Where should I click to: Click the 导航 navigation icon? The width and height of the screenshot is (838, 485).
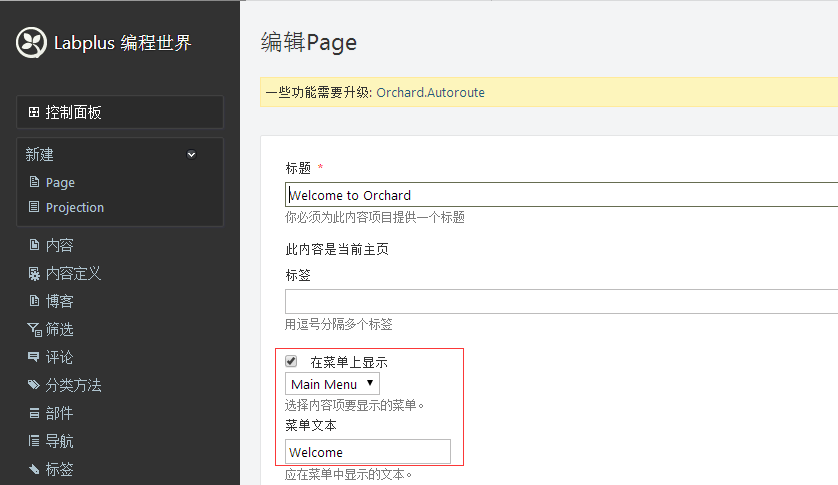coord(34,441)
